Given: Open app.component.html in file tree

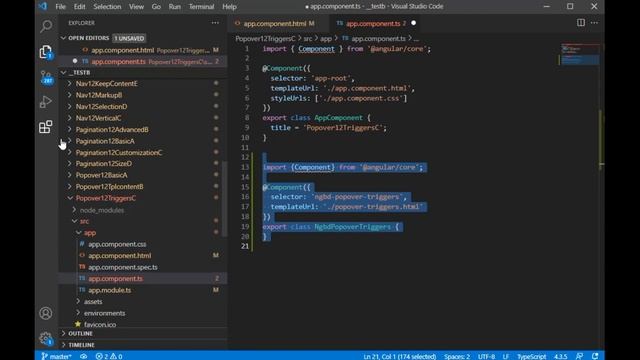Looking at the screenshot, I should pyautogui.click(x=120, y=256).
